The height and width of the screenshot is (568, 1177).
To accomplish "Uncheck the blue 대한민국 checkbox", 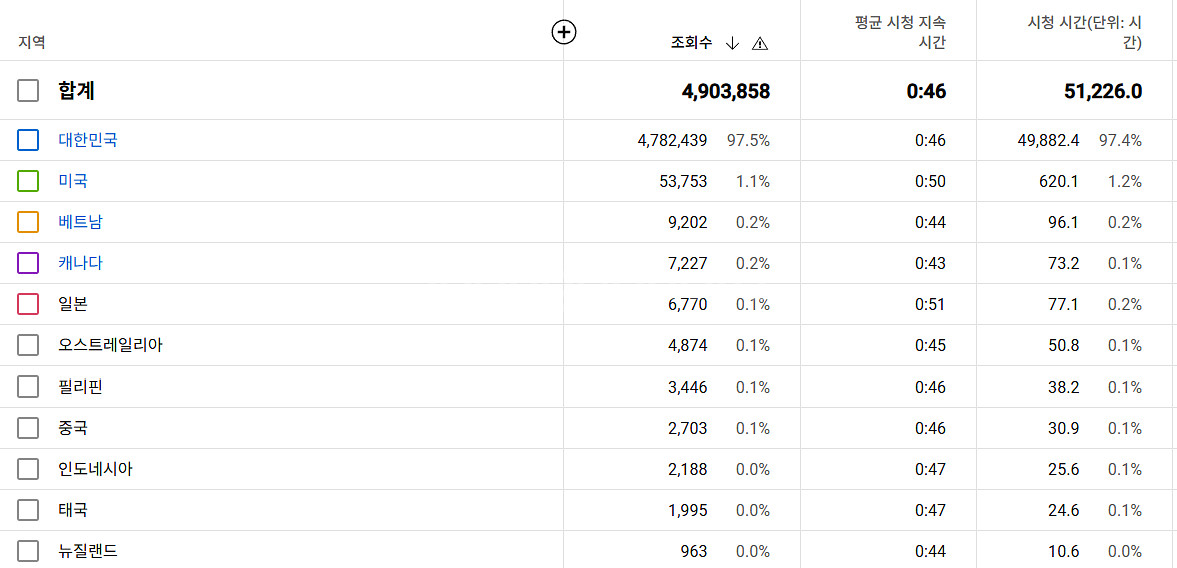I will click(x=28, y=140).
